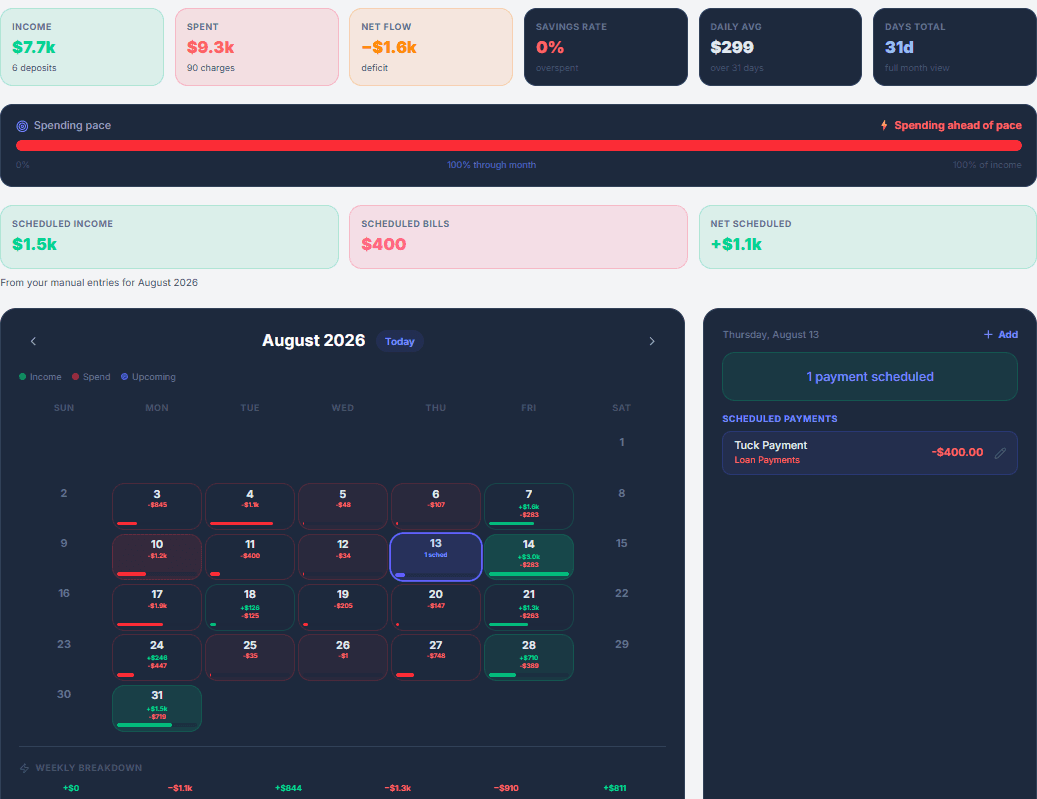Select August 26 on calendar
The image size is (1037, 799).
[343, 657]
